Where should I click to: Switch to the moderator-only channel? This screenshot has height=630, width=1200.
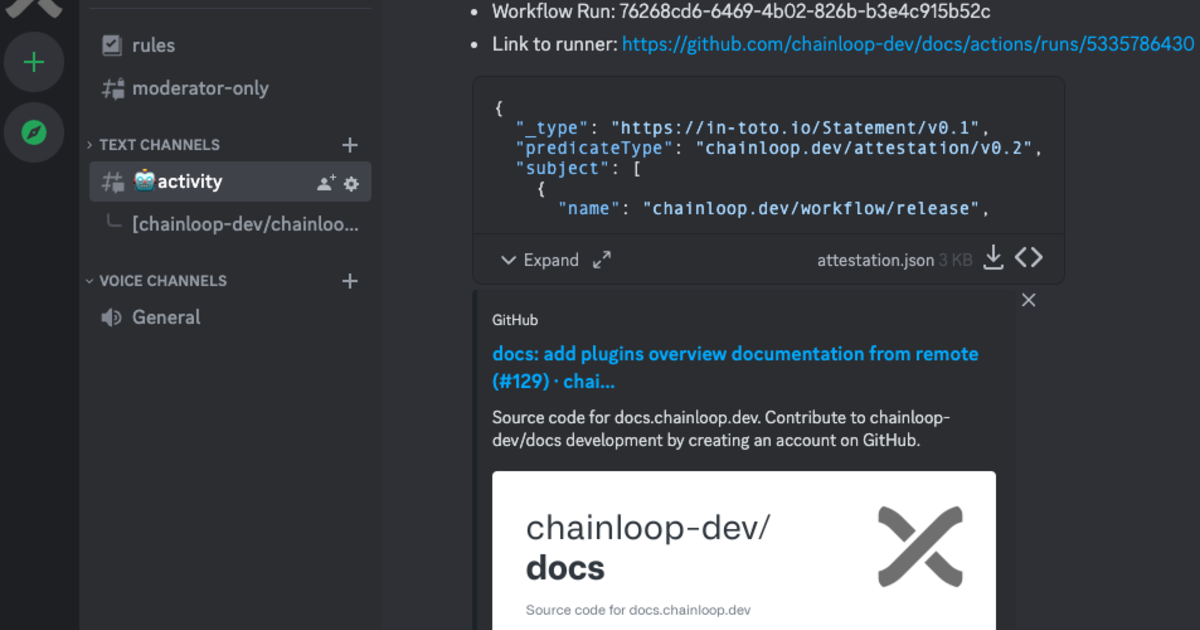199,88
